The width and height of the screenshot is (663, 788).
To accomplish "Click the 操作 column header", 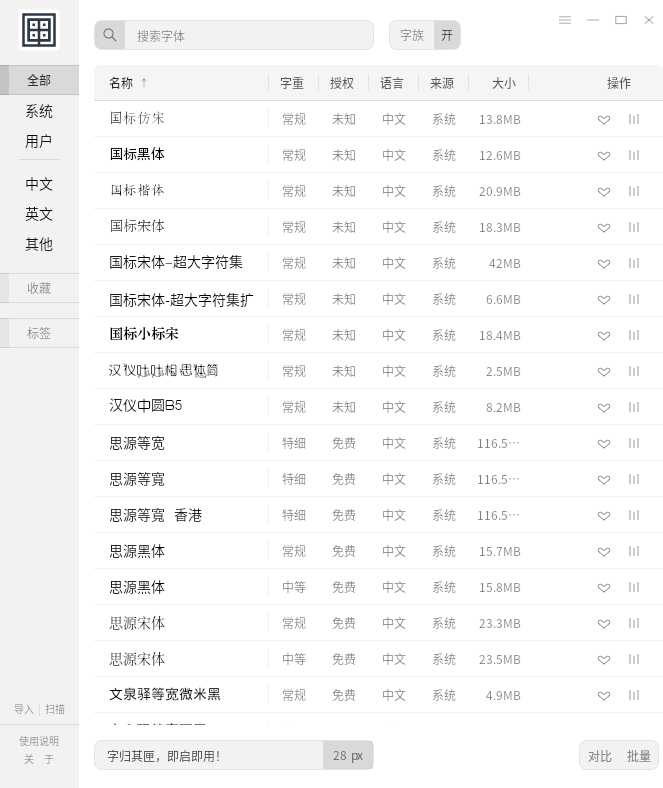I will coord(619,83).
